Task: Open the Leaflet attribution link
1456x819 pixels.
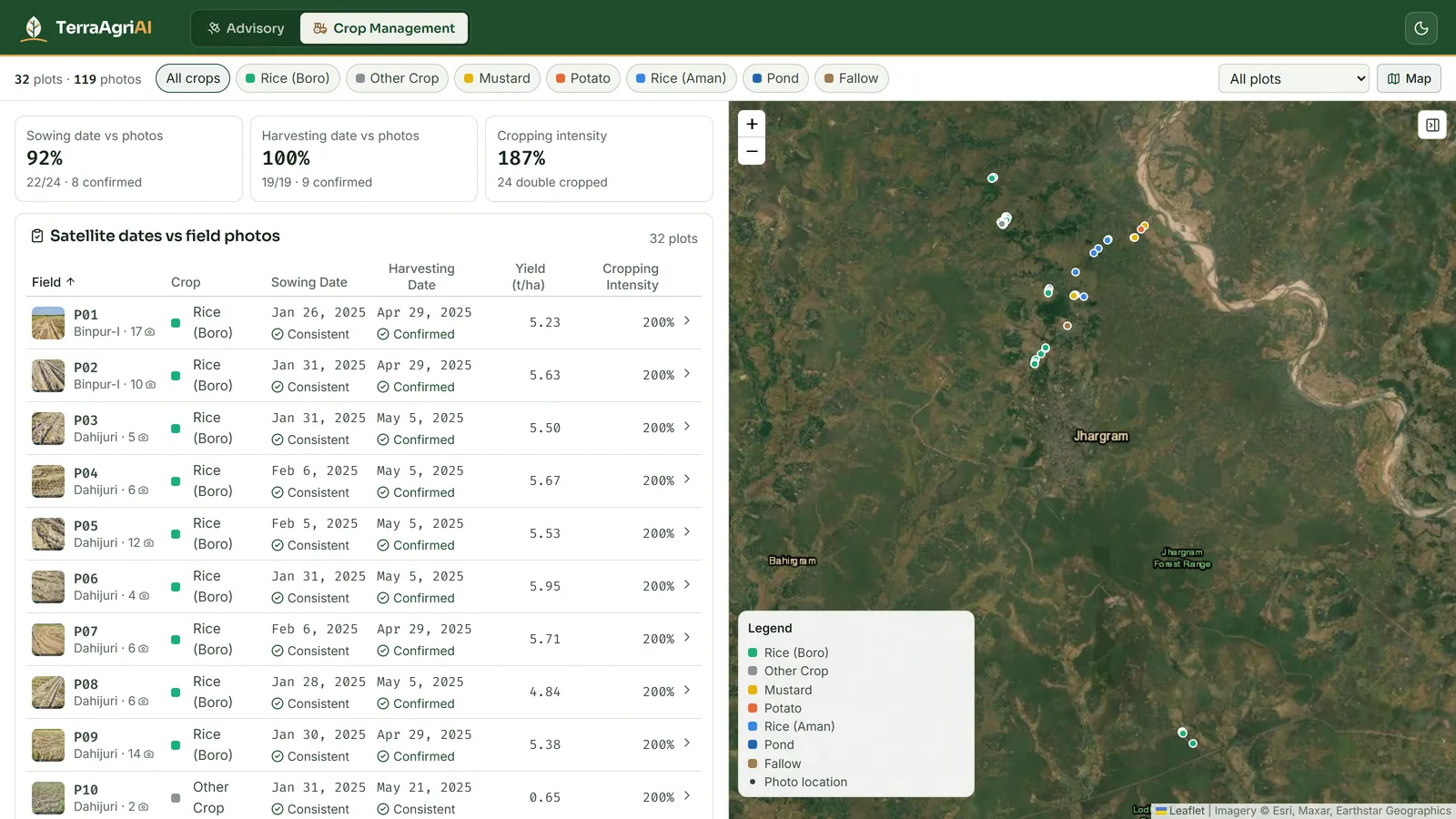Action: pos(1180,811)
